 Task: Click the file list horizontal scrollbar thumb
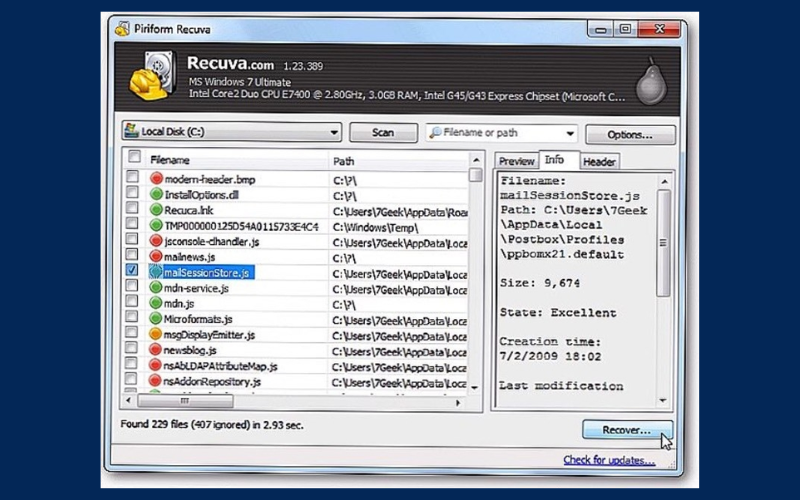point(185,402)
